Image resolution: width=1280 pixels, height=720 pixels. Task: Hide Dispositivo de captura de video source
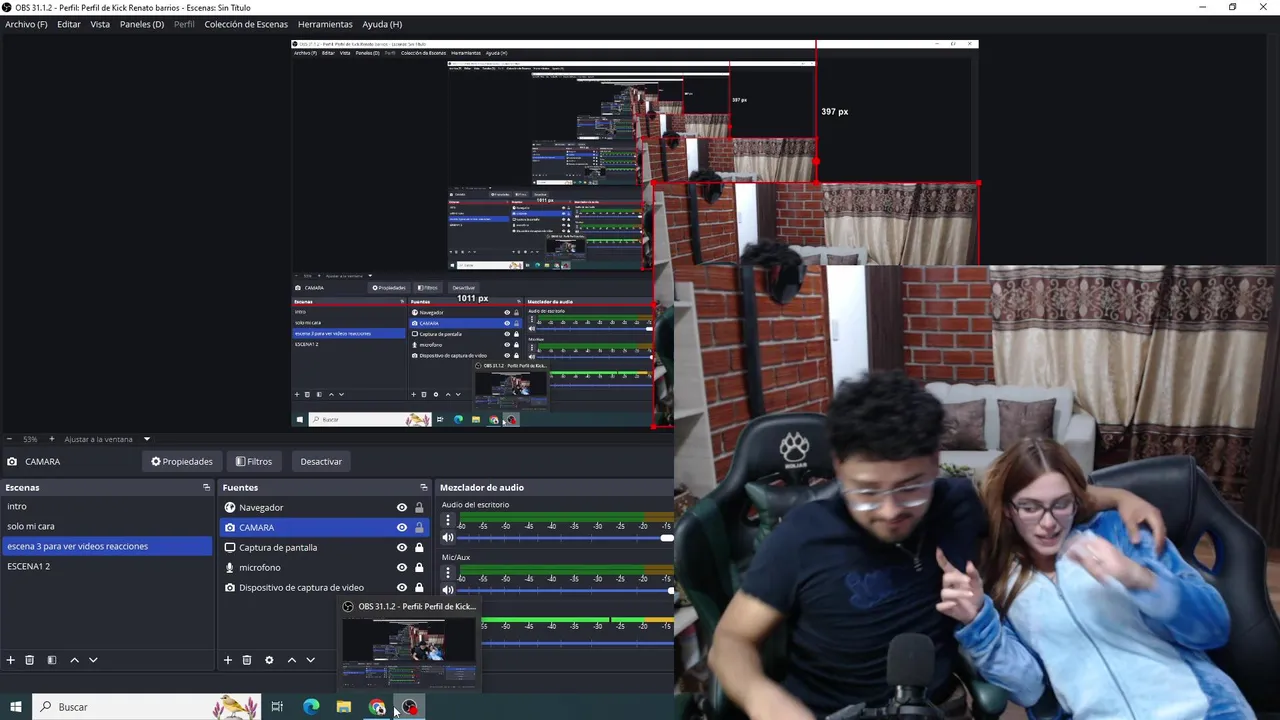402,587
